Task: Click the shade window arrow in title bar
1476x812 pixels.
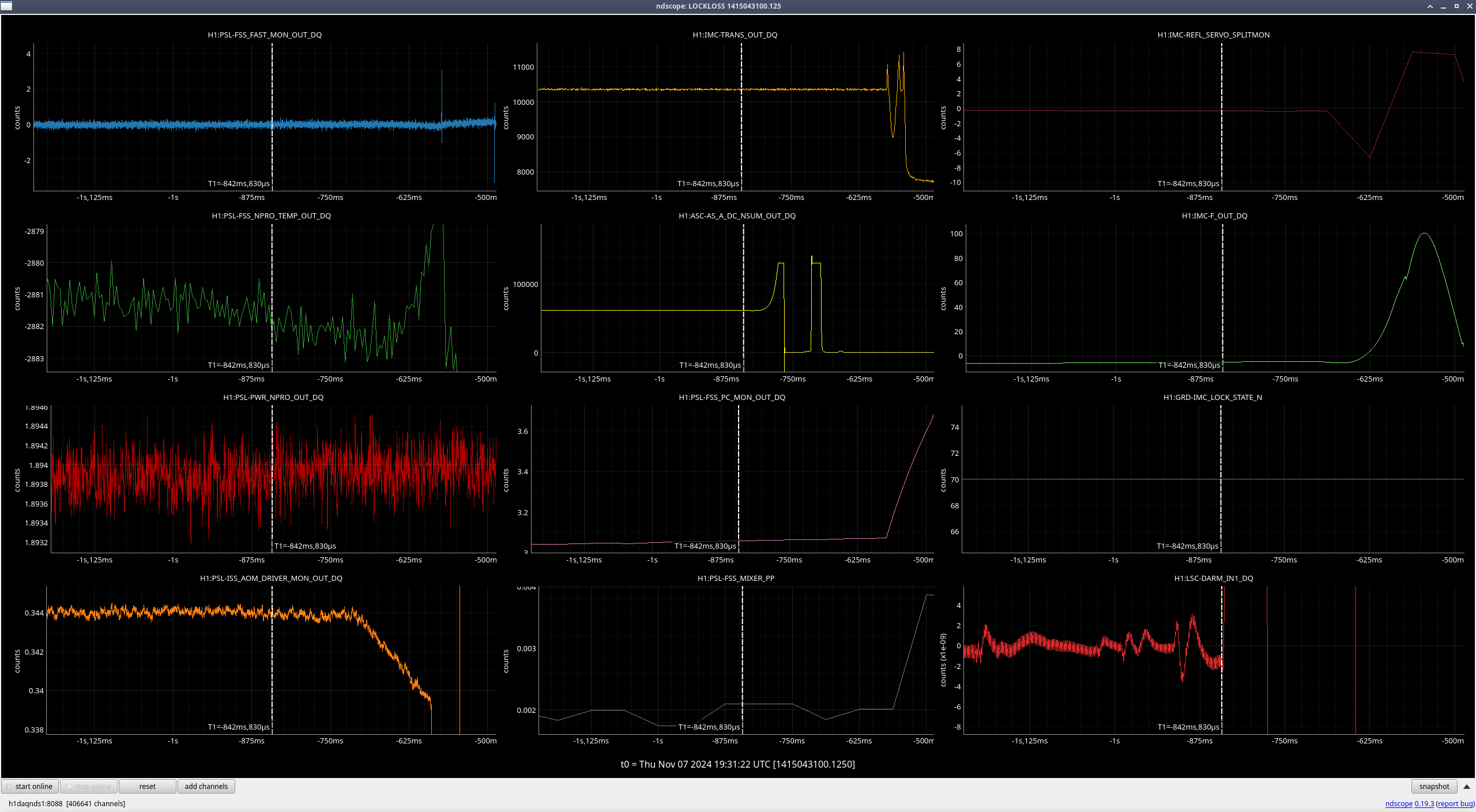Action: (x=1430, y=6)
